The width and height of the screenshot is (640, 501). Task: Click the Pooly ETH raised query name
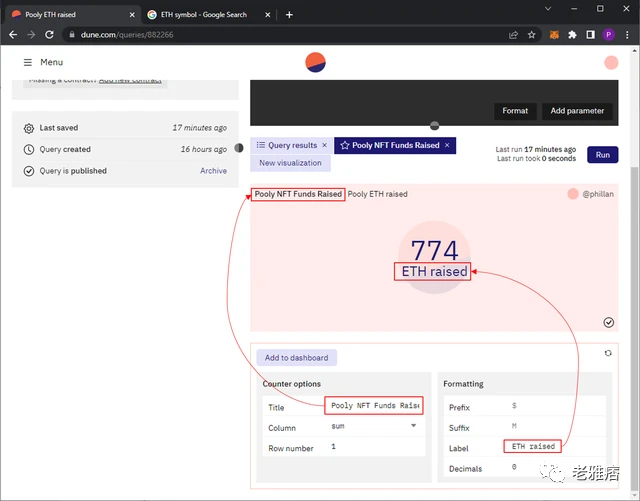378,194
